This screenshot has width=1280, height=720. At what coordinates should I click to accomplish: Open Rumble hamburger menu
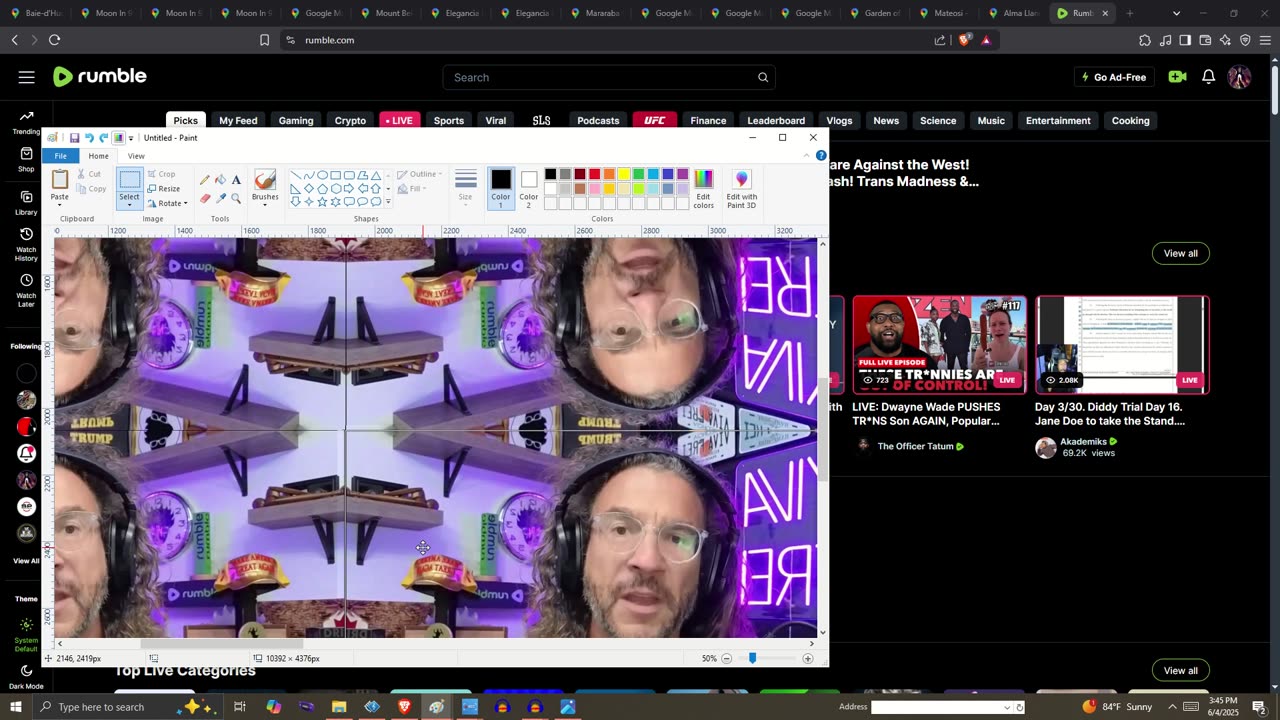[27, 77]
